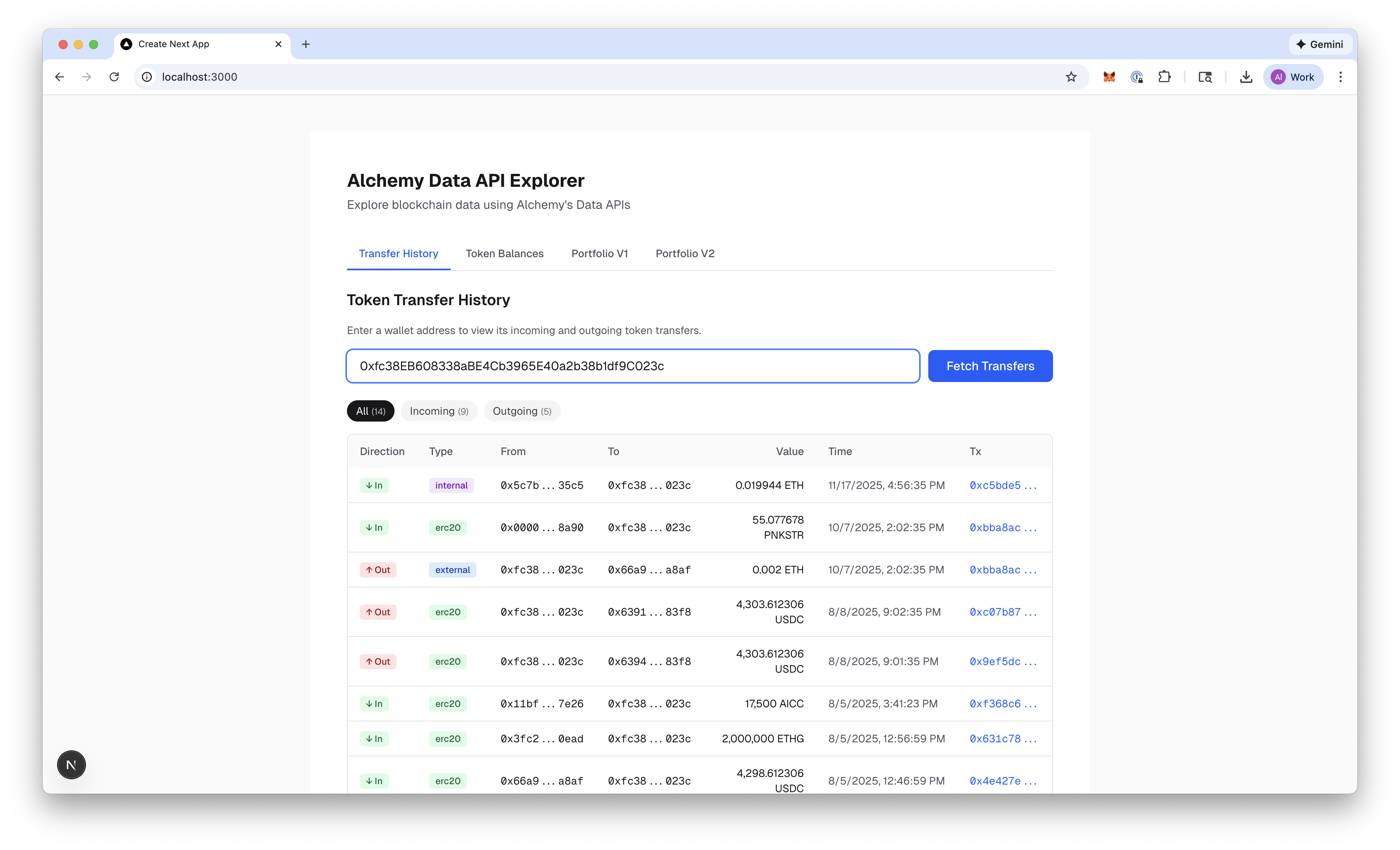Click the wallet address input field
The width and height of the screenshot is (1400, 850).
[632, 366]
